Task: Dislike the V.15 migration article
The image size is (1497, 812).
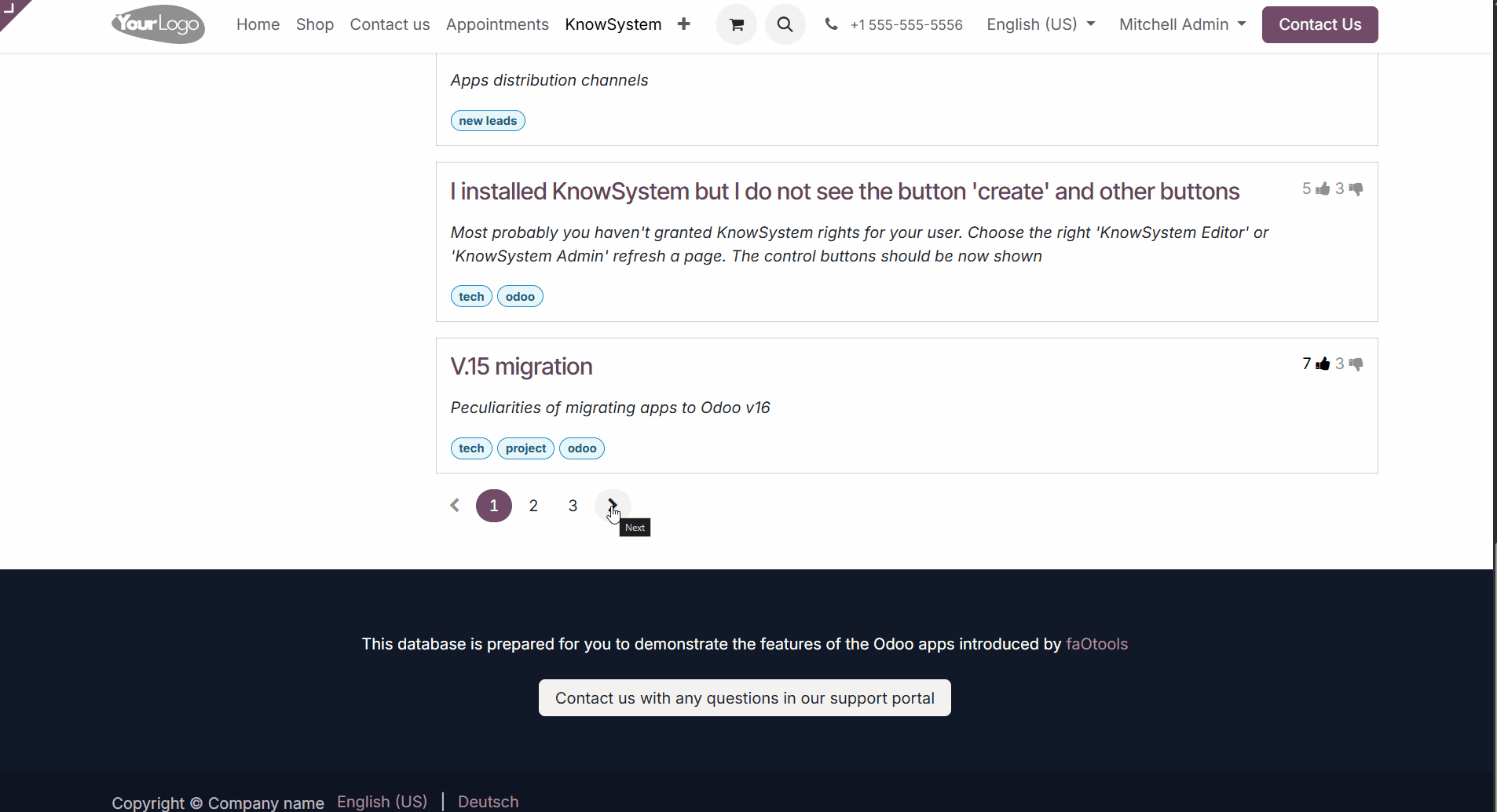Action: point(1356,364)
